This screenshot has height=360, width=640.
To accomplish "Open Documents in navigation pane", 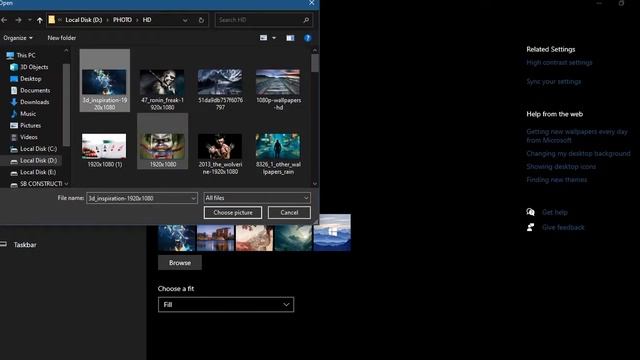I will point(35,90).
